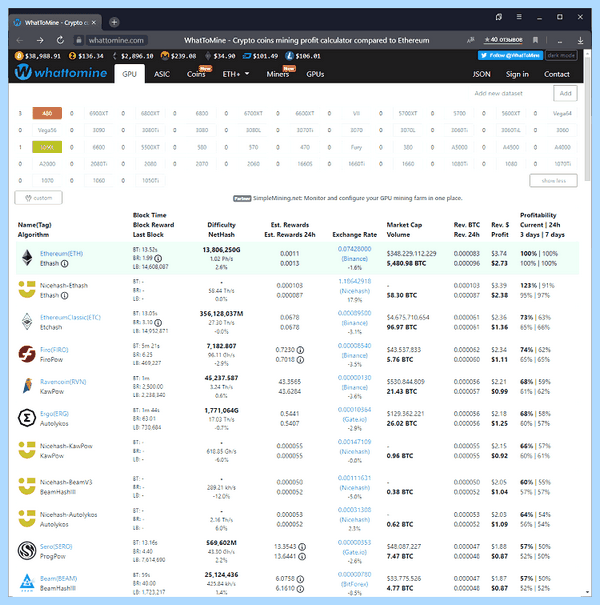Open the browser downloads icon
Viewport: 600px width, 605px height.
580,41
